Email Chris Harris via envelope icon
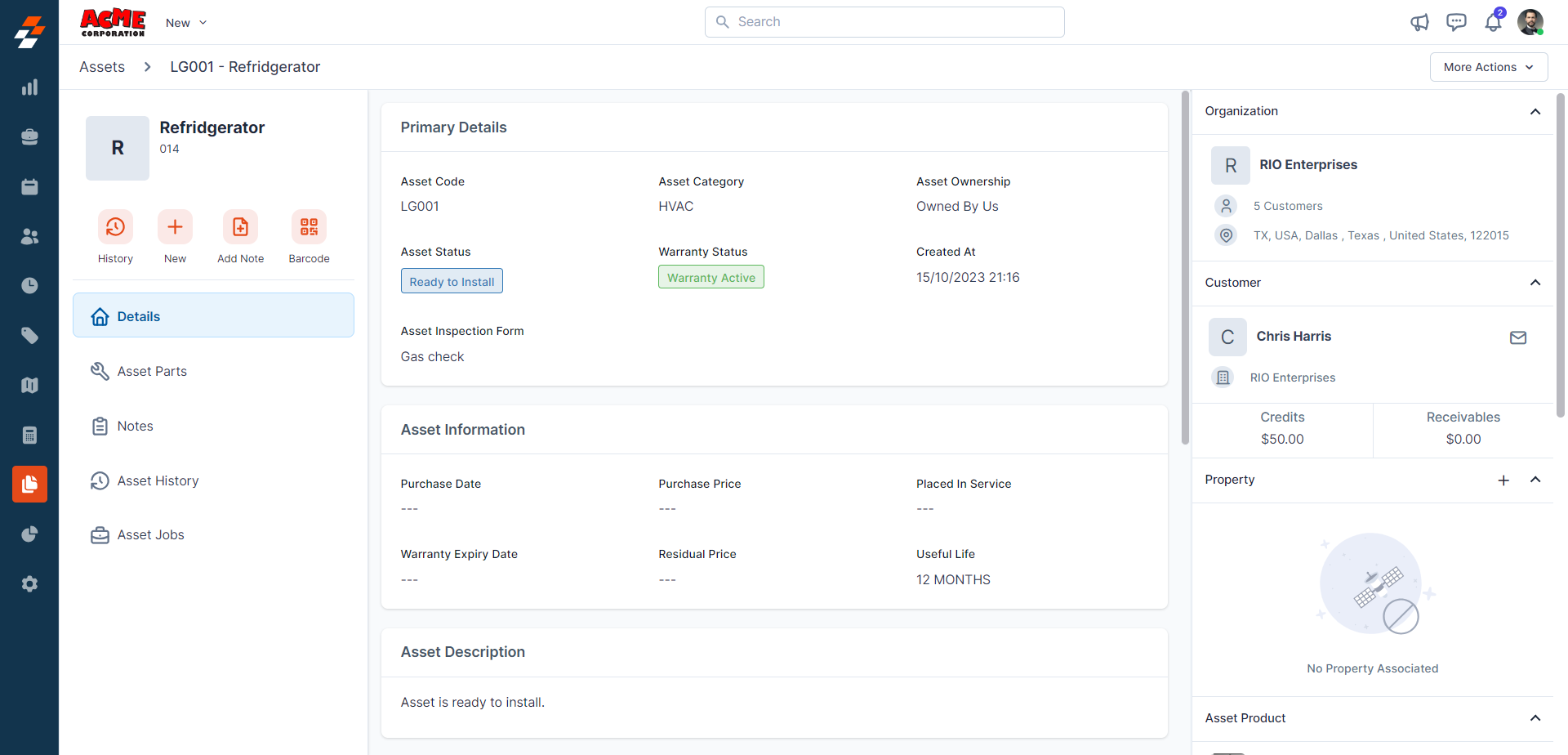Screen dimensions: 1568x755 click(1518, 337)
